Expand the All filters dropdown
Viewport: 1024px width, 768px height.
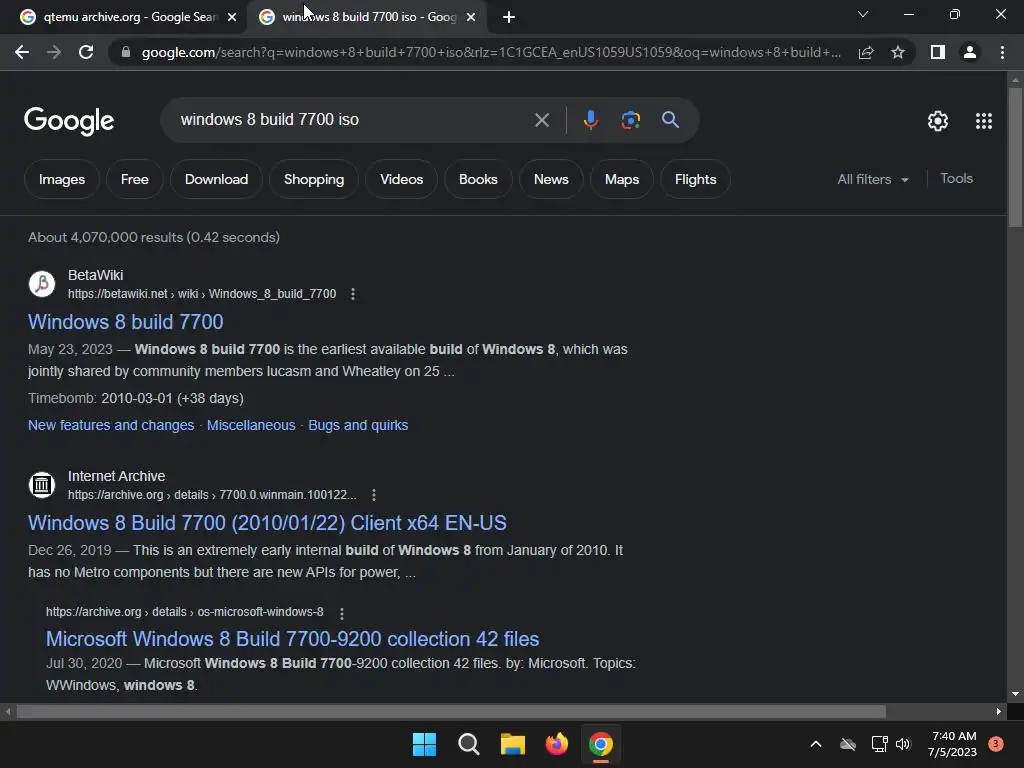tap(873, 180)
